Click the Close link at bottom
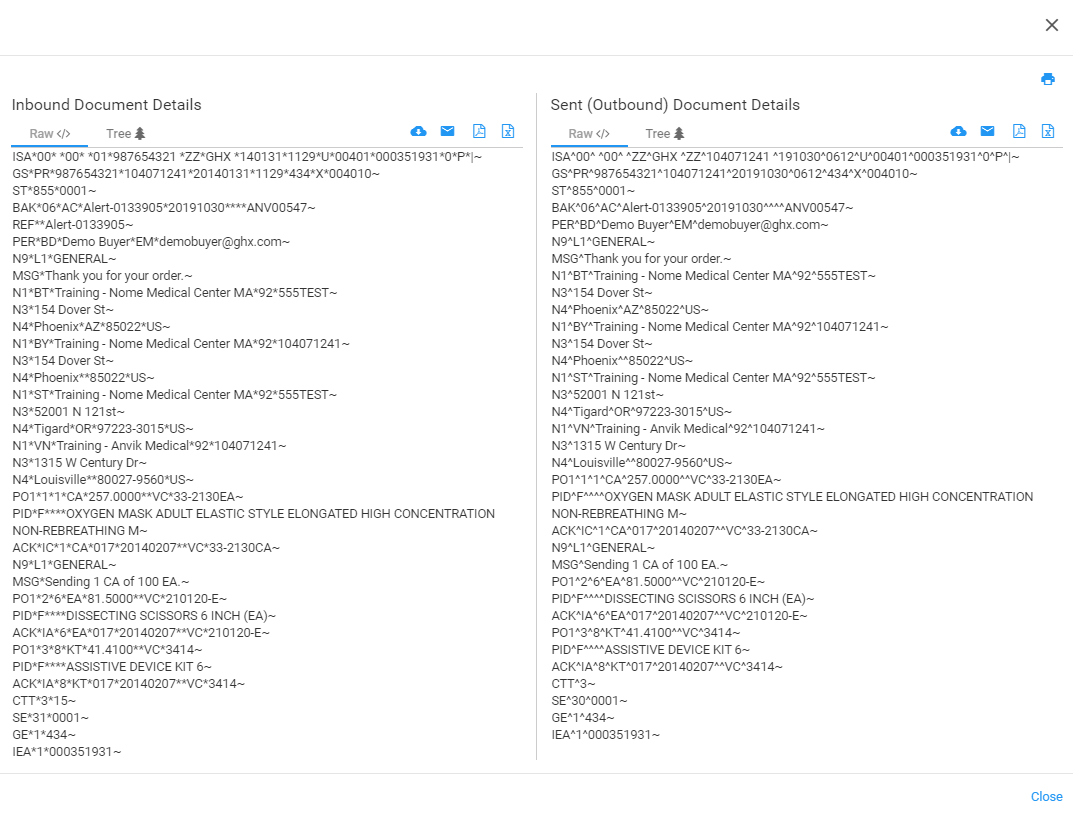 (x=1046, y=796)
